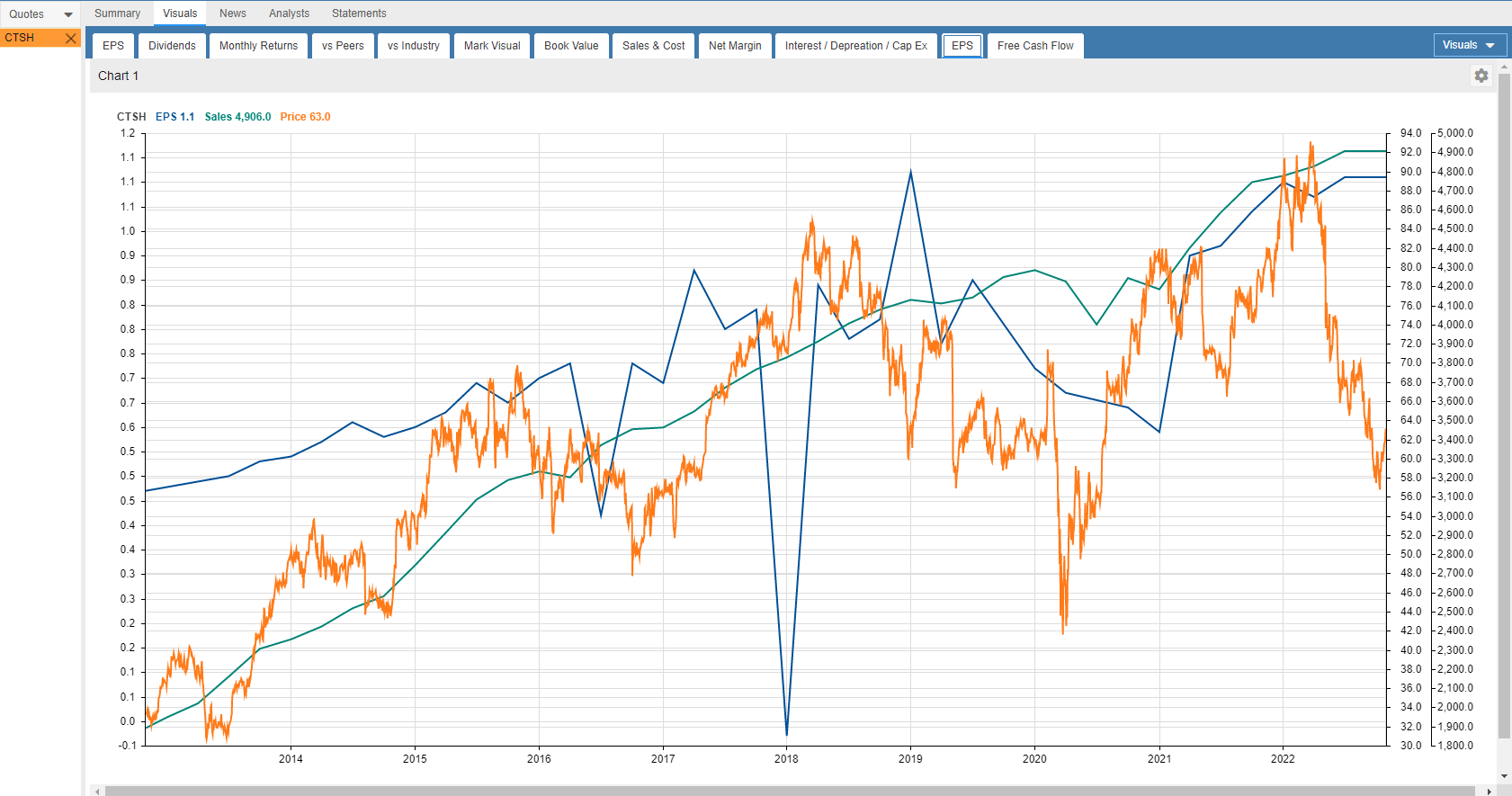
Task: Click the 94.0 price axis value
Action: 1411,133
